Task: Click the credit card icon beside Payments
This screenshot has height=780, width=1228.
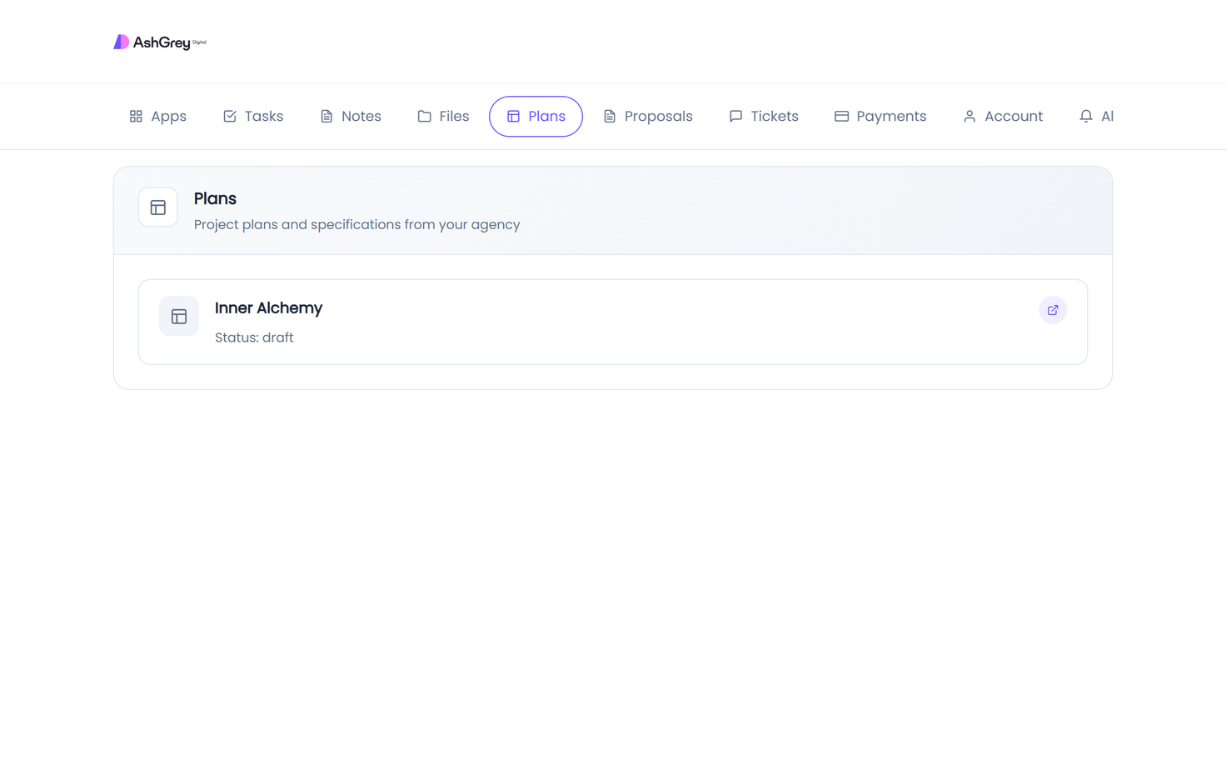Action: (842, 117)
